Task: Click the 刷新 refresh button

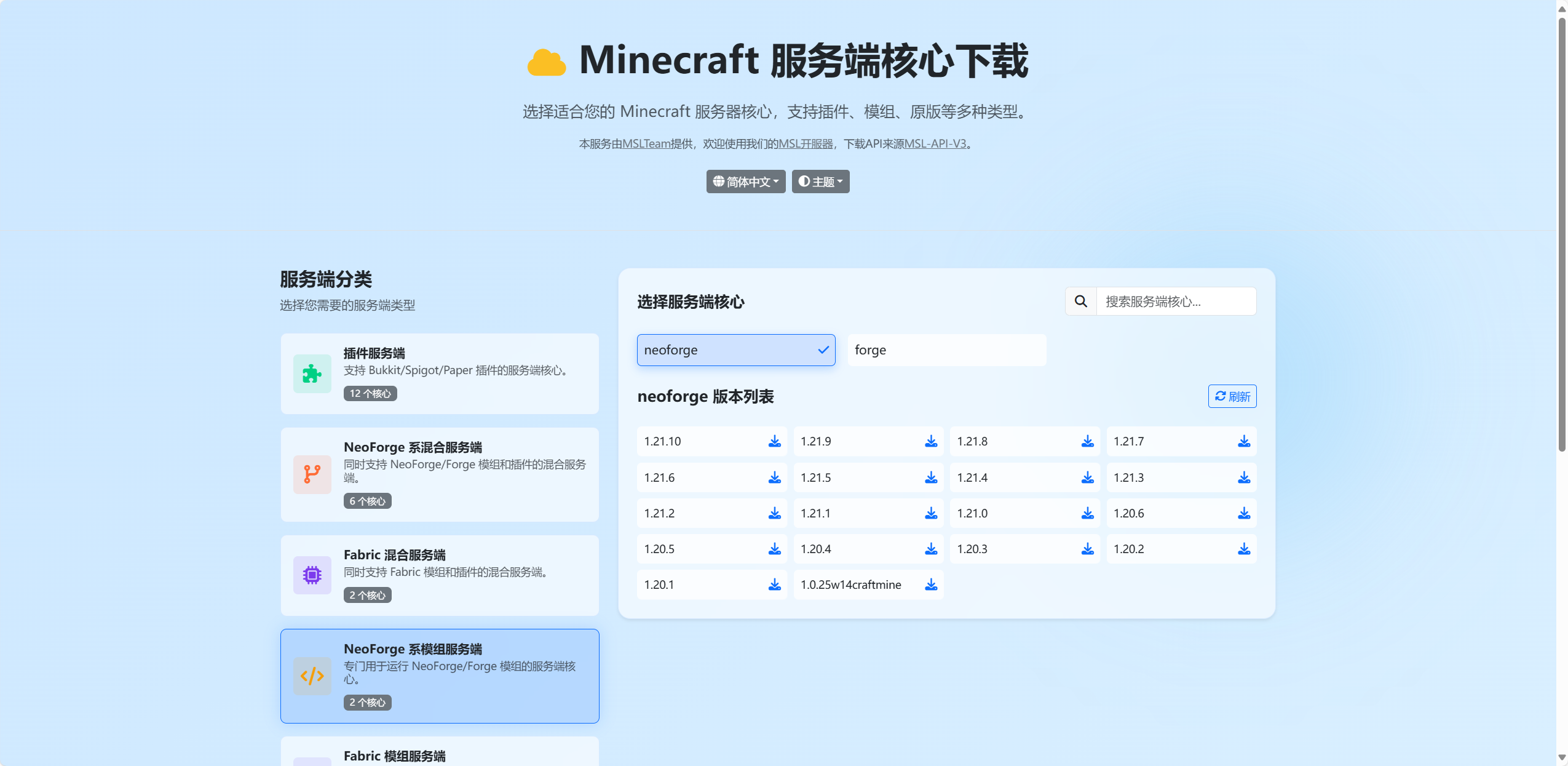Action: tap(1232, 396)
